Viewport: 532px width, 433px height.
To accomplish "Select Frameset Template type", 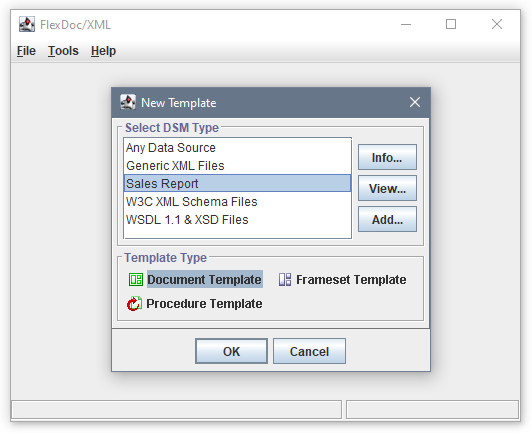I will coord(351,280).
